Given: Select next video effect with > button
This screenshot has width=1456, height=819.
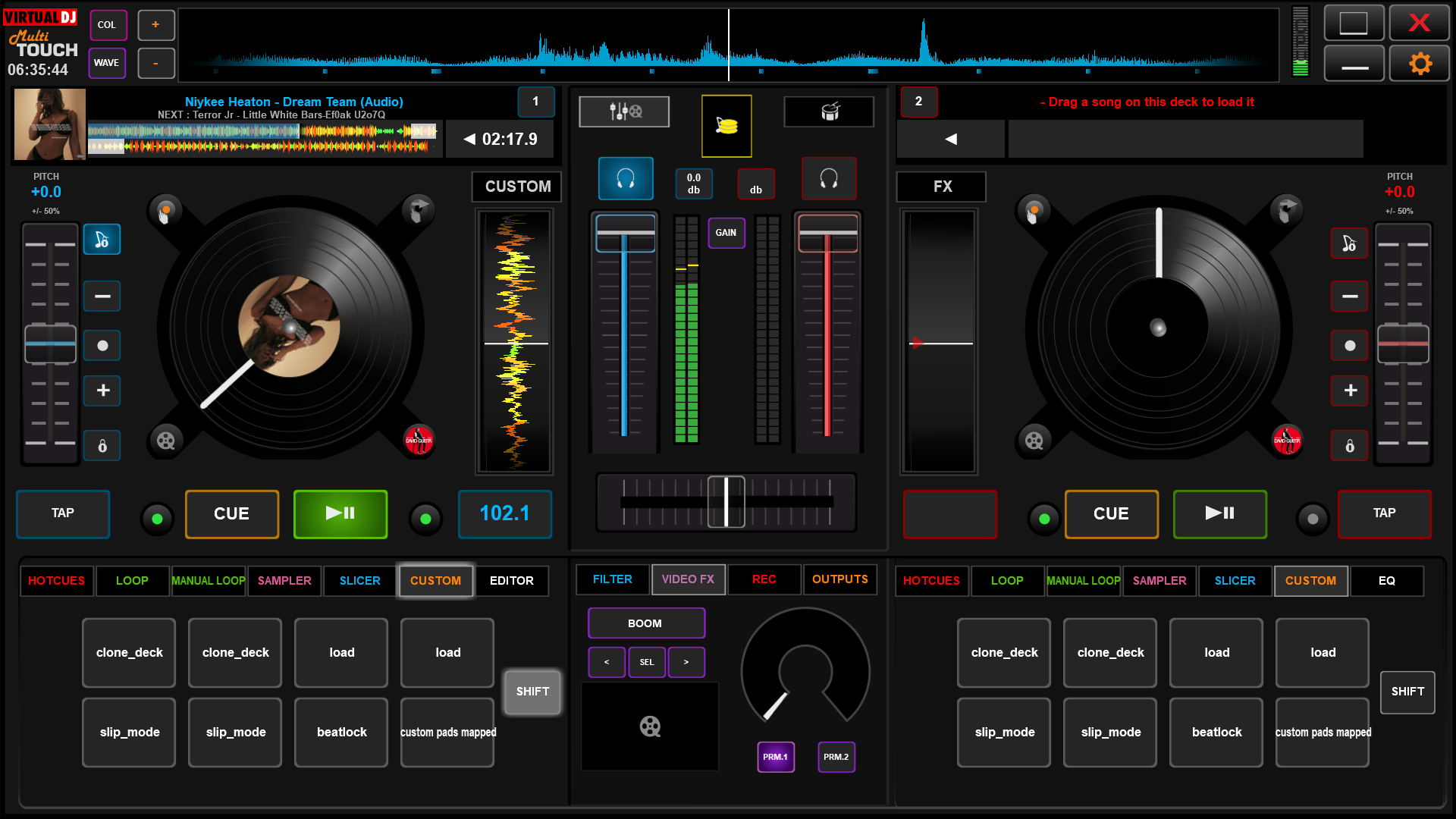Looking at the screenshot, I should click(686, 662).
